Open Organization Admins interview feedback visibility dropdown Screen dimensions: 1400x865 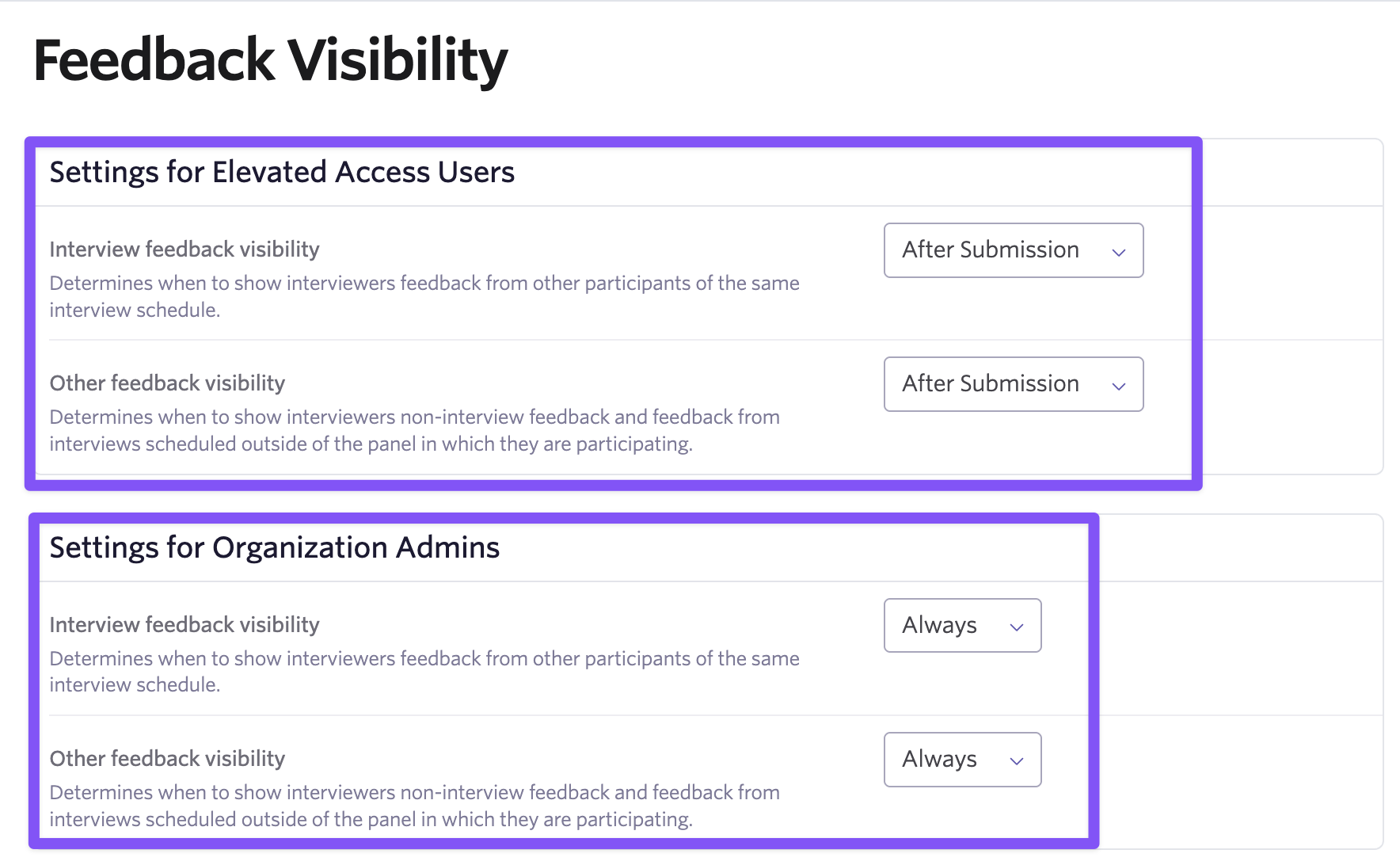(x=962, y=626)
